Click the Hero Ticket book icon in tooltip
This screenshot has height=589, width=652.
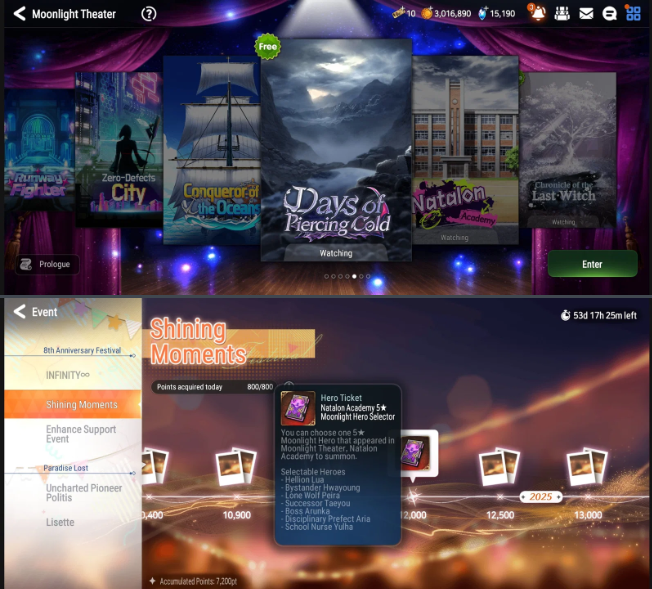click(x=298, y=408)
